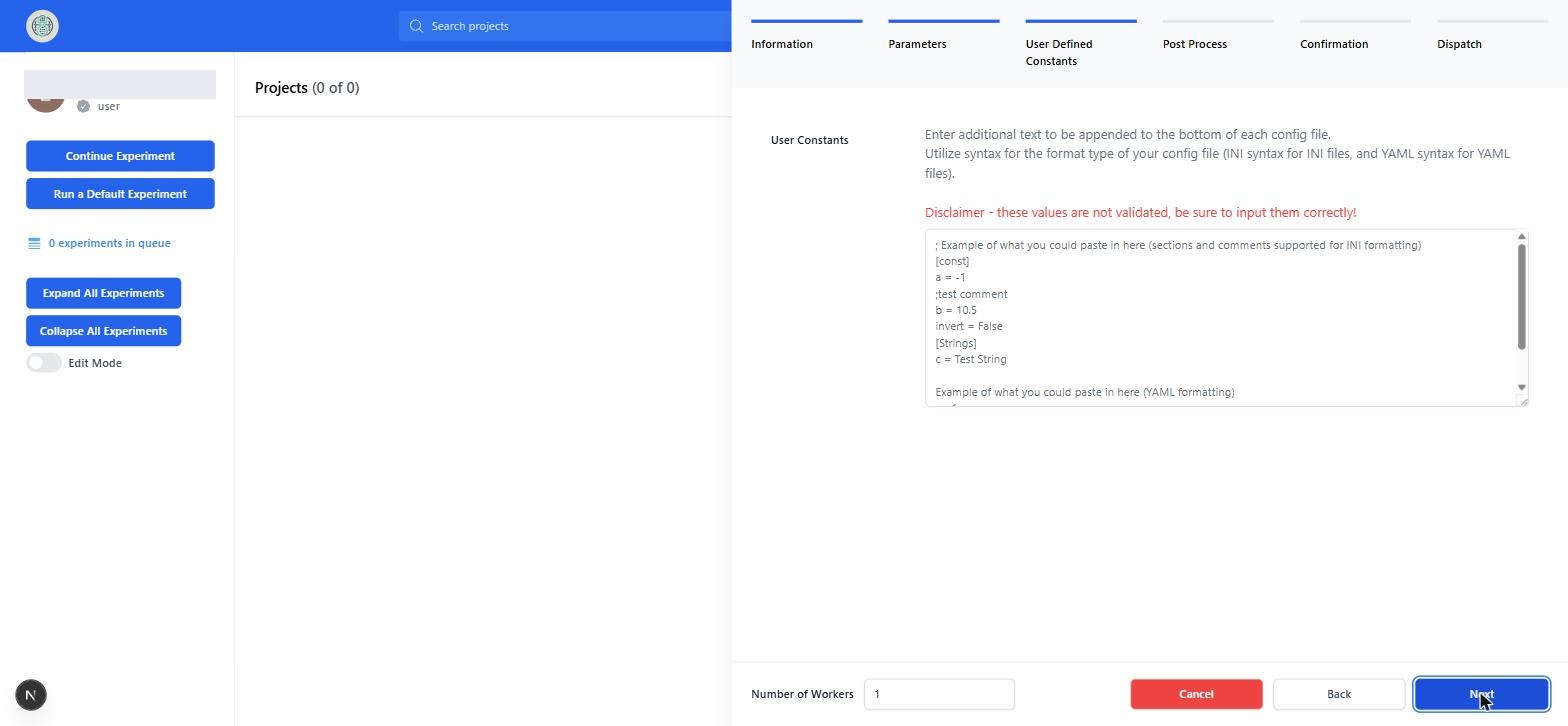This screenshot has height=726, width=1568.
Task: Click the search magnifier icon
Action: click(x=416, y=26)
